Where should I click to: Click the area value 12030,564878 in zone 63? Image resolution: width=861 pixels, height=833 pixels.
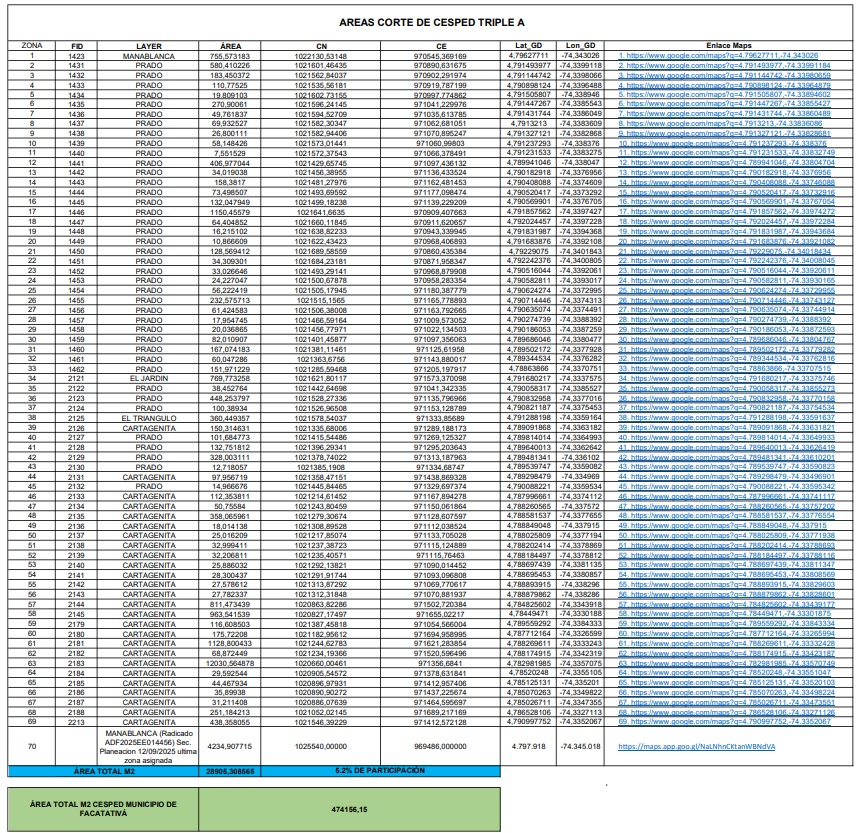coord(230,662)
